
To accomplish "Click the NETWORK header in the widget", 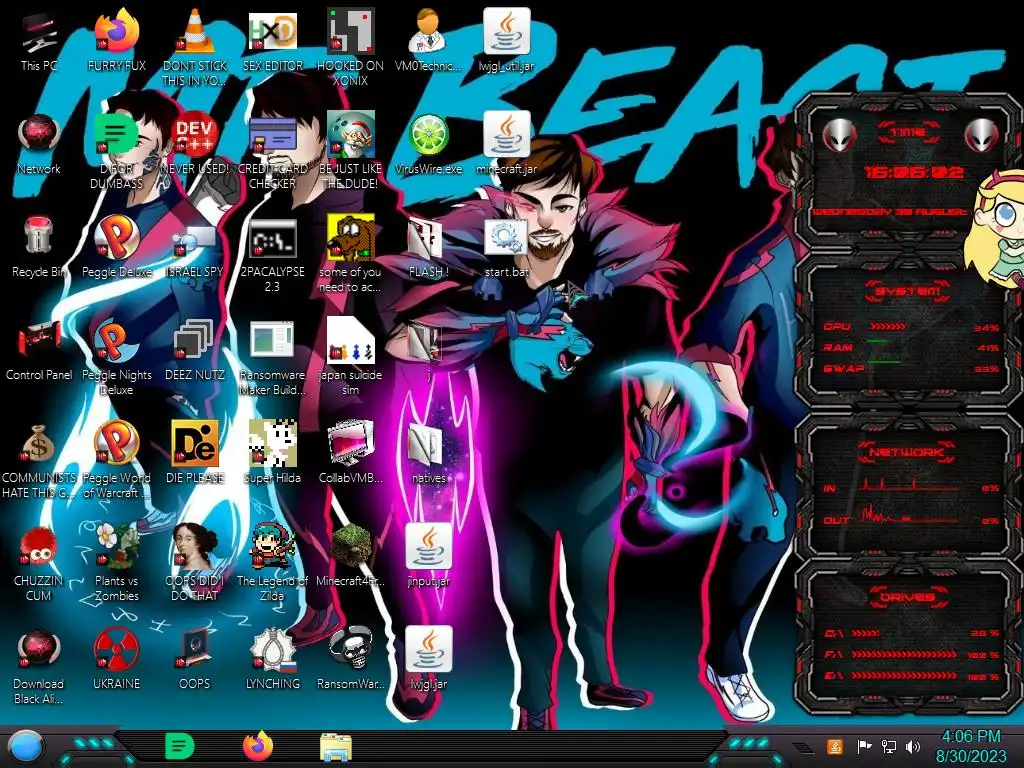I will 908,451.
